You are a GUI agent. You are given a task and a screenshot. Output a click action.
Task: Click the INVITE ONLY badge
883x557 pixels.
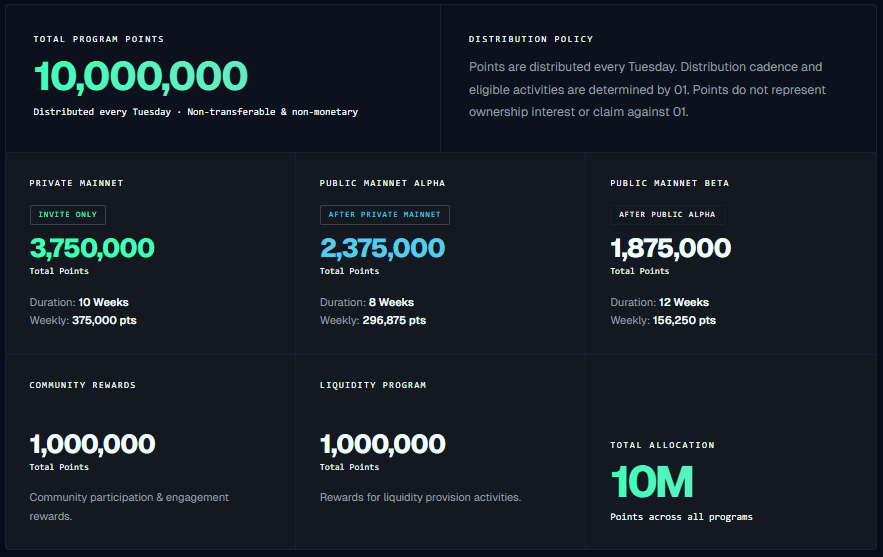click(x=68, y=215)
